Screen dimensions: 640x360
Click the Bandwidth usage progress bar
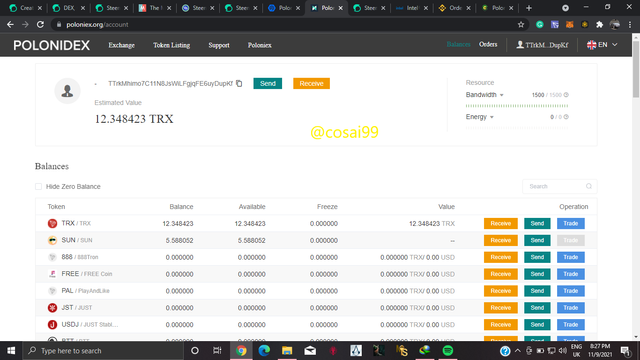point(517,106)
